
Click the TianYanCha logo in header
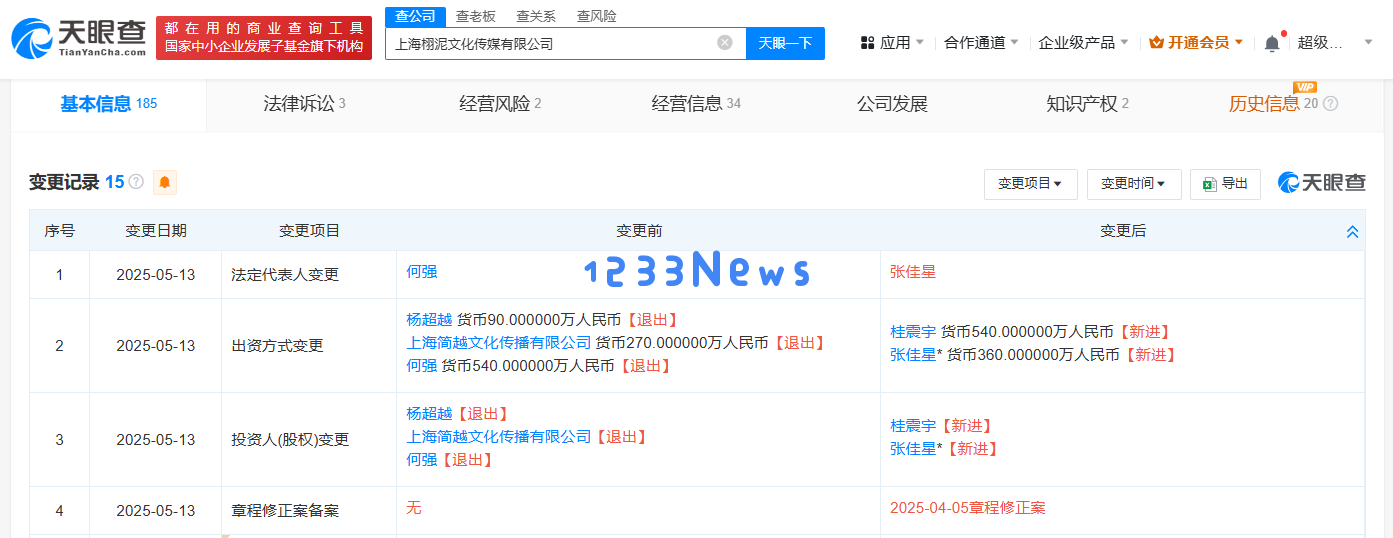tap(78, 38)
